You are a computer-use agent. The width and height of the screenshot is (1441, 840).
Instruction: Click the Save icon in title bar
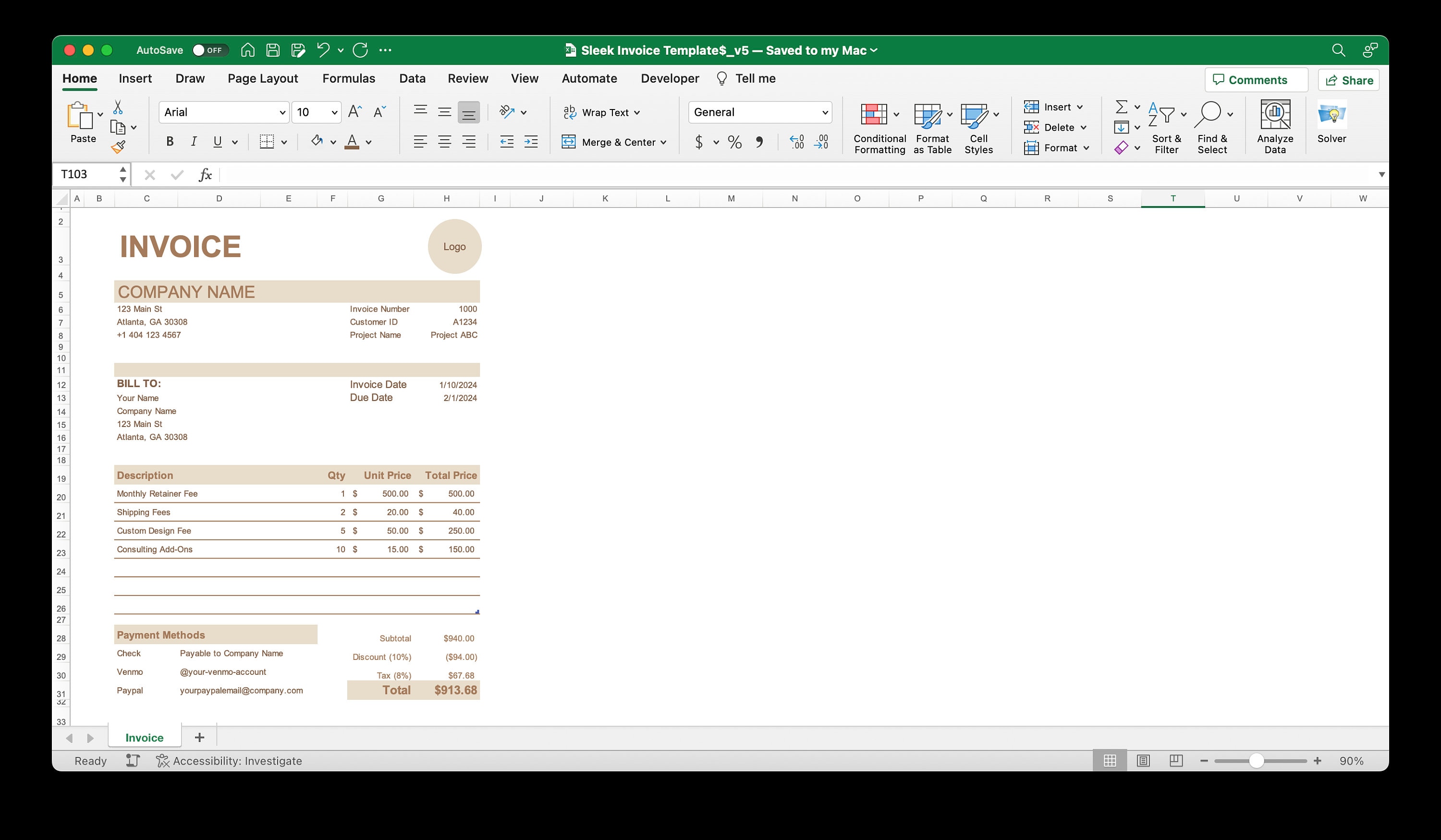coord(273,50)
